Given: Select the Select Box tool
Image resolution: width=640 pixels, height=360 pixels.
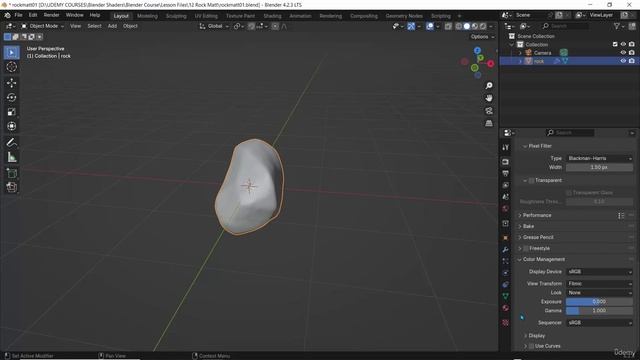Looking at the screenshot, I should (11, 53).
